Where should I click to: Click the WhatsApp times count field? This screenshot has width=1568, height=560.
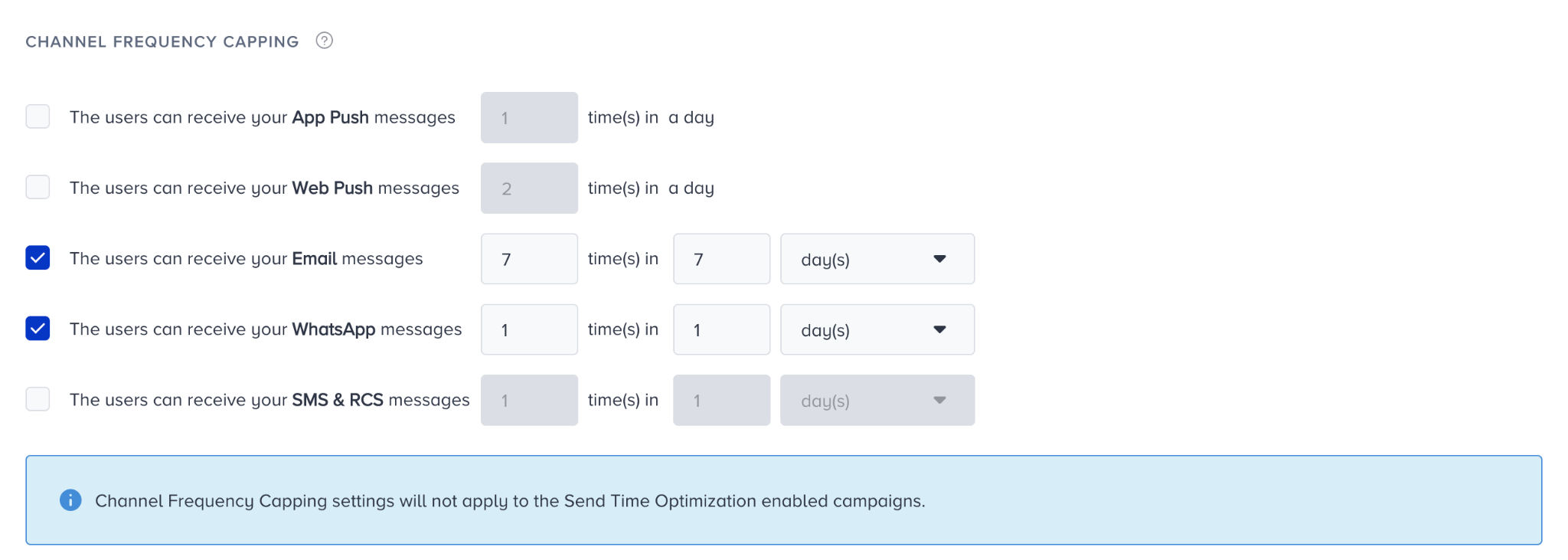(x=529, y=329)
